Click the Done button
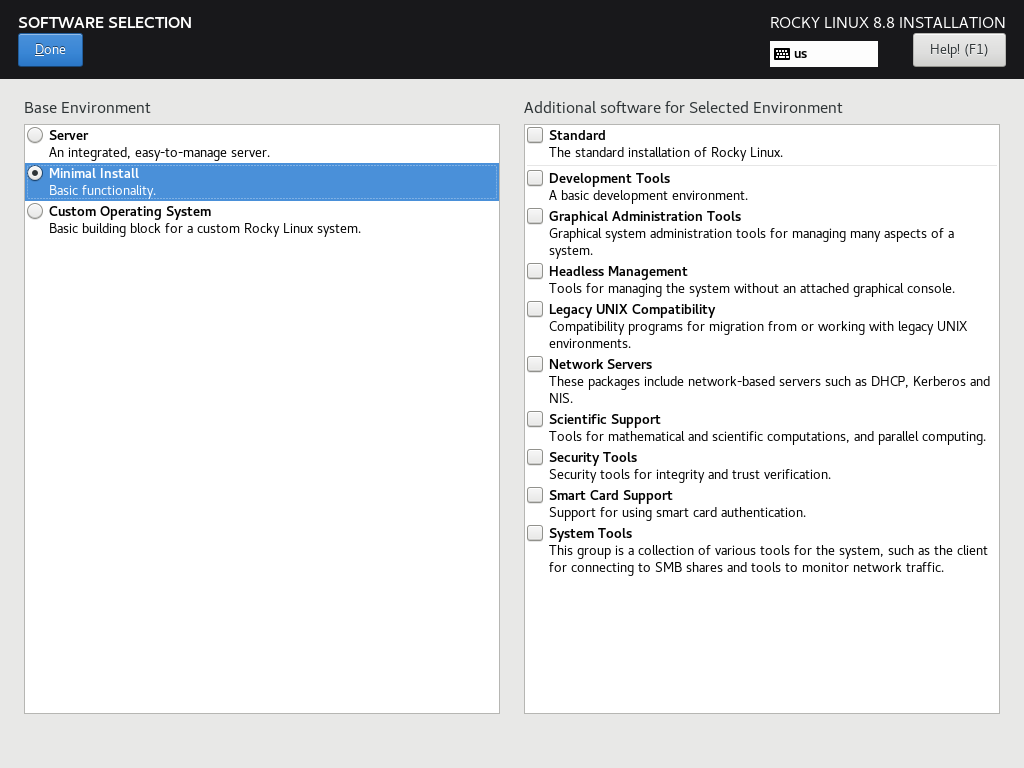1024x768 pixels. click(x=50, y=50)
